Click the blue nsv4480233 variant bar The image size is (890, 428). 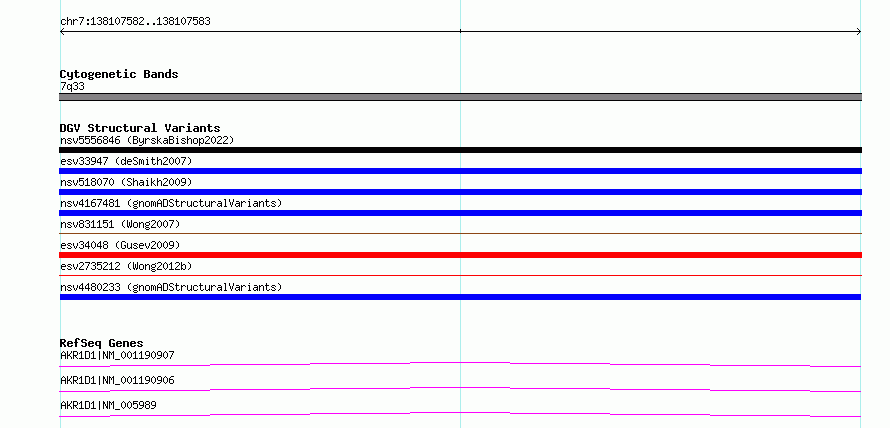460,297
